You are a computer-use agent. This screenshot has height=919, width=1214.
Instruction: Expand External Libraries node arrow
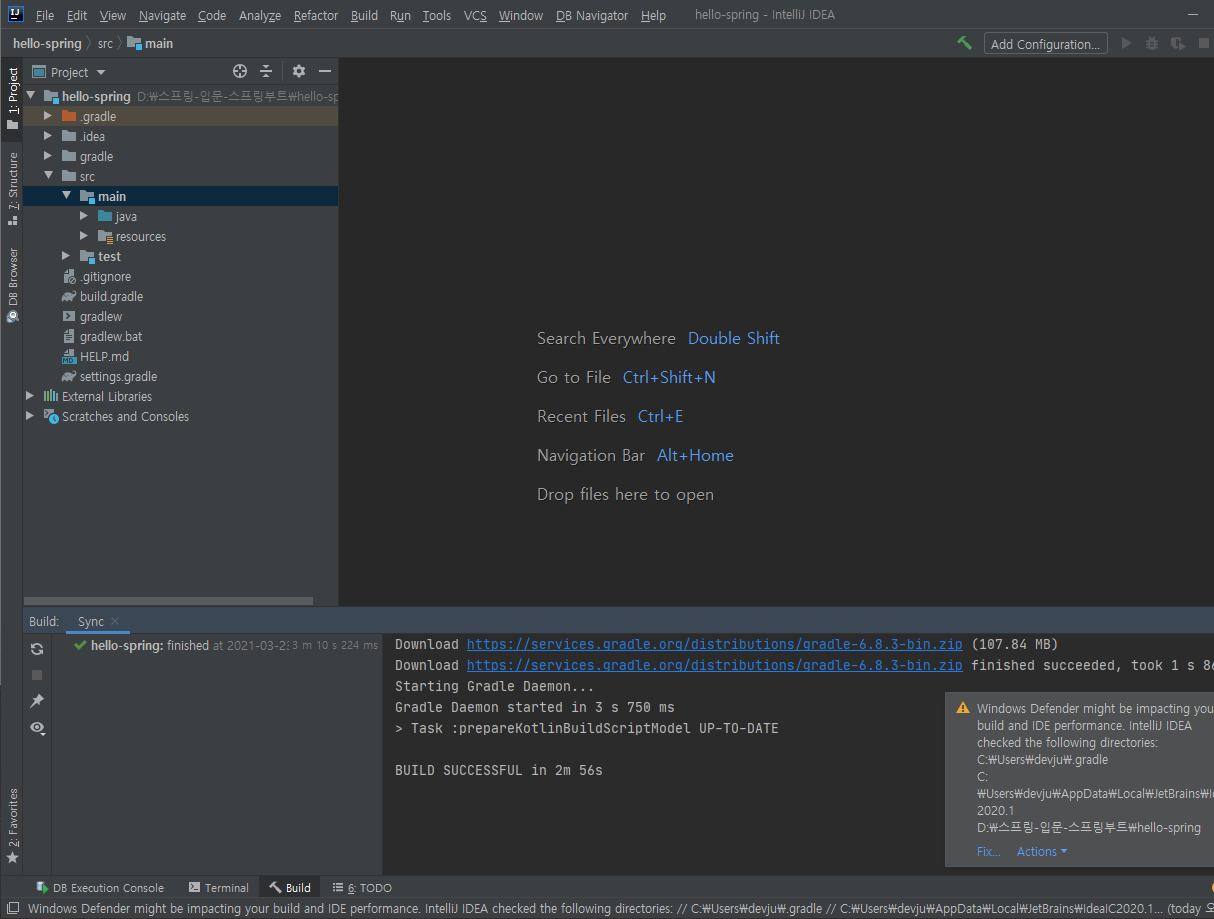(30, 396)
